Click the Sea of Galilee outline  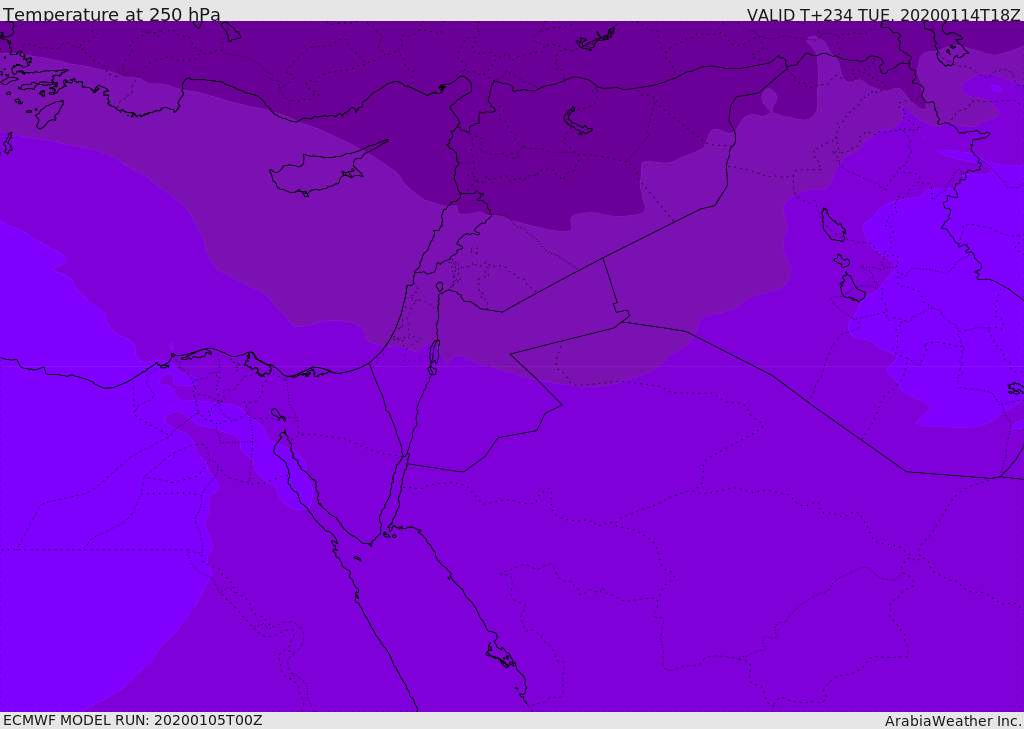pyautogui.click(x=440, y=287)
